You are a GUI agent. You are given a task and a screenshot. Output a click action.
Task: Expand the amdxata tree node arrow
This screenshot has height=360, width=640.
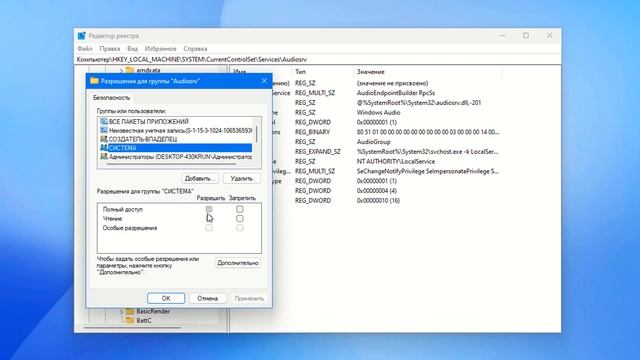tap(121, 70)
